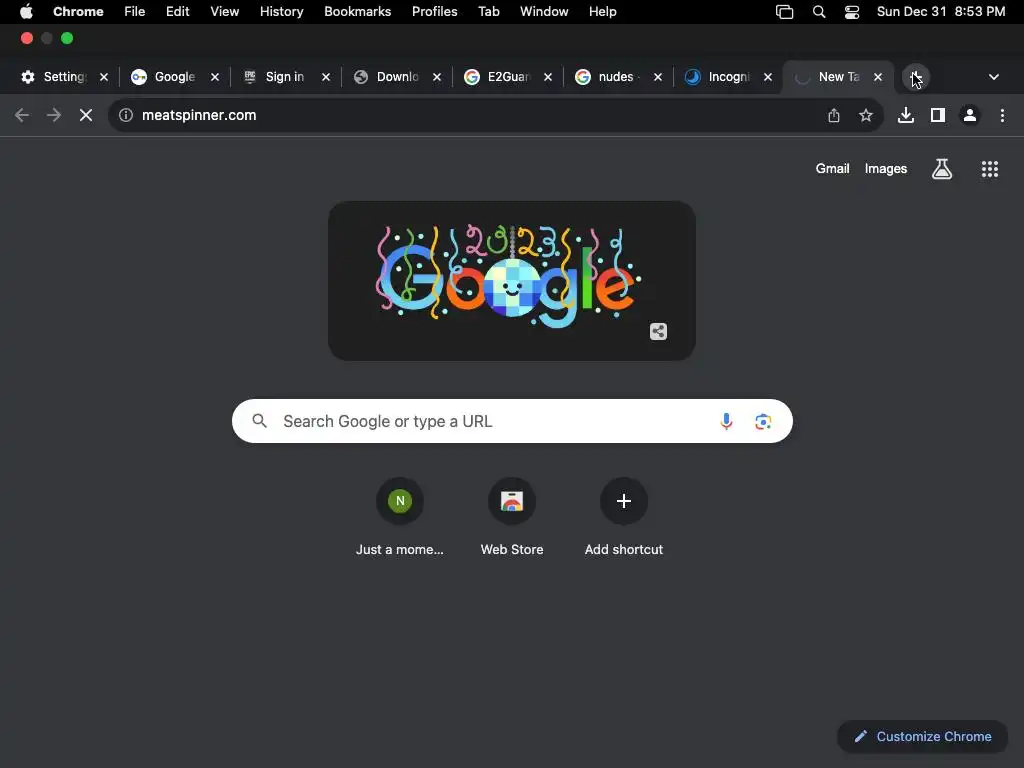The width and height of the screenshot is (1024, 768).
Task: Stop loading the page
Action: pyautogui.click(x=86, y=116)
